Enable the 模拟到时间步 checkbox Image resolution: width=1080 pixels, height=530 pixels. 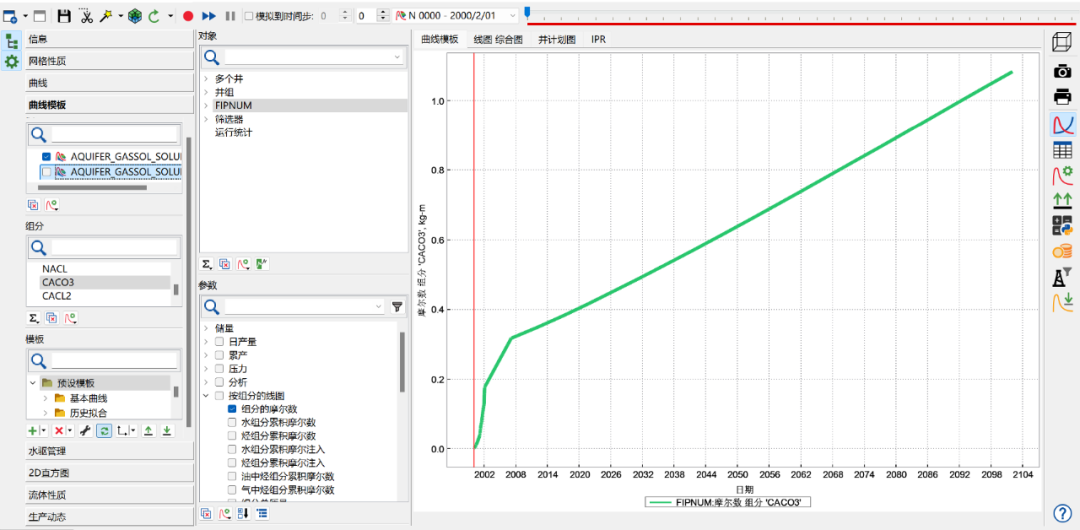coord(248,16)
